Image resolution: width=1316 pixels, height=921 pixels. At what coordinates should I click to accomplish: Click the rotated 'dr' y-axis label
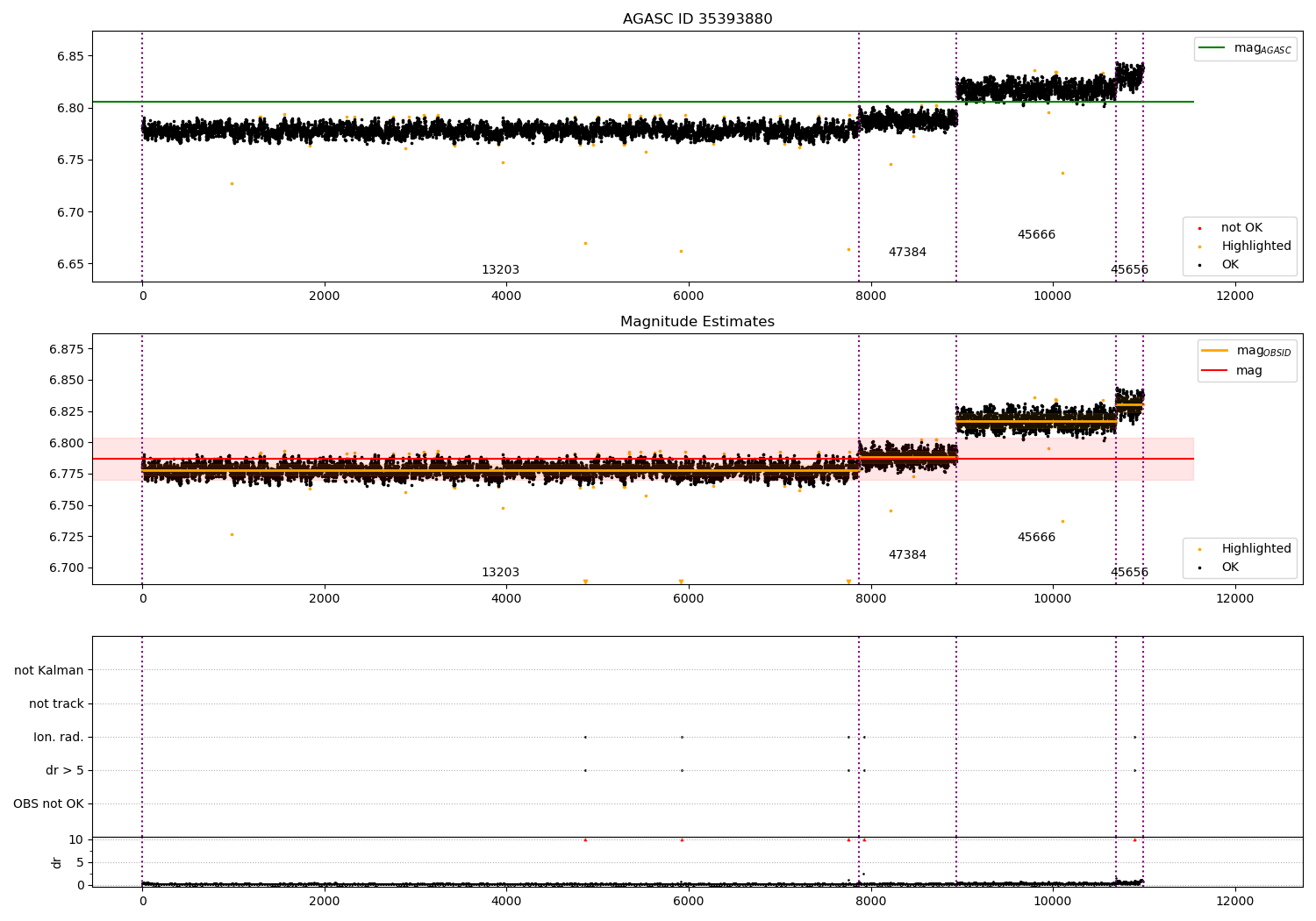coord(57,862)
